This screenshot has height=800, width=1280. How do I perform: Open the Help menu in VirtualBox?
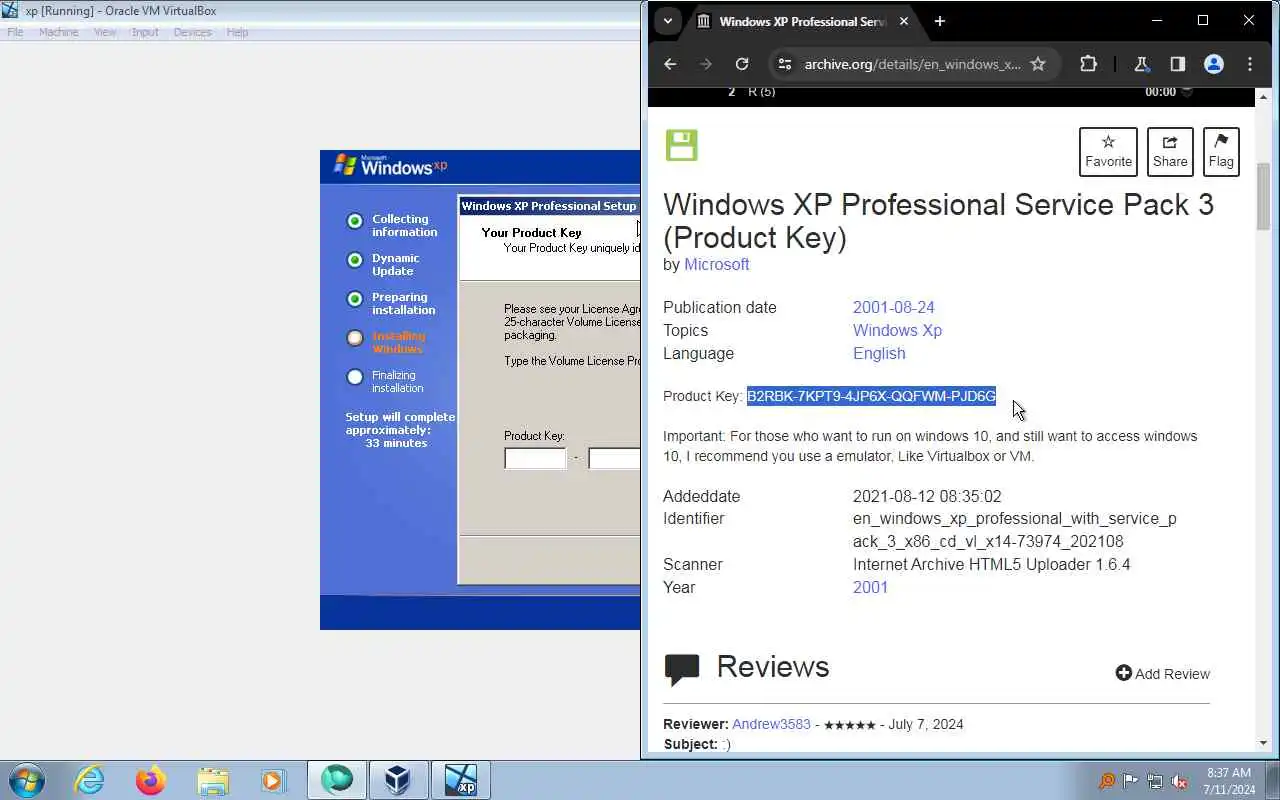click(237, 32)
